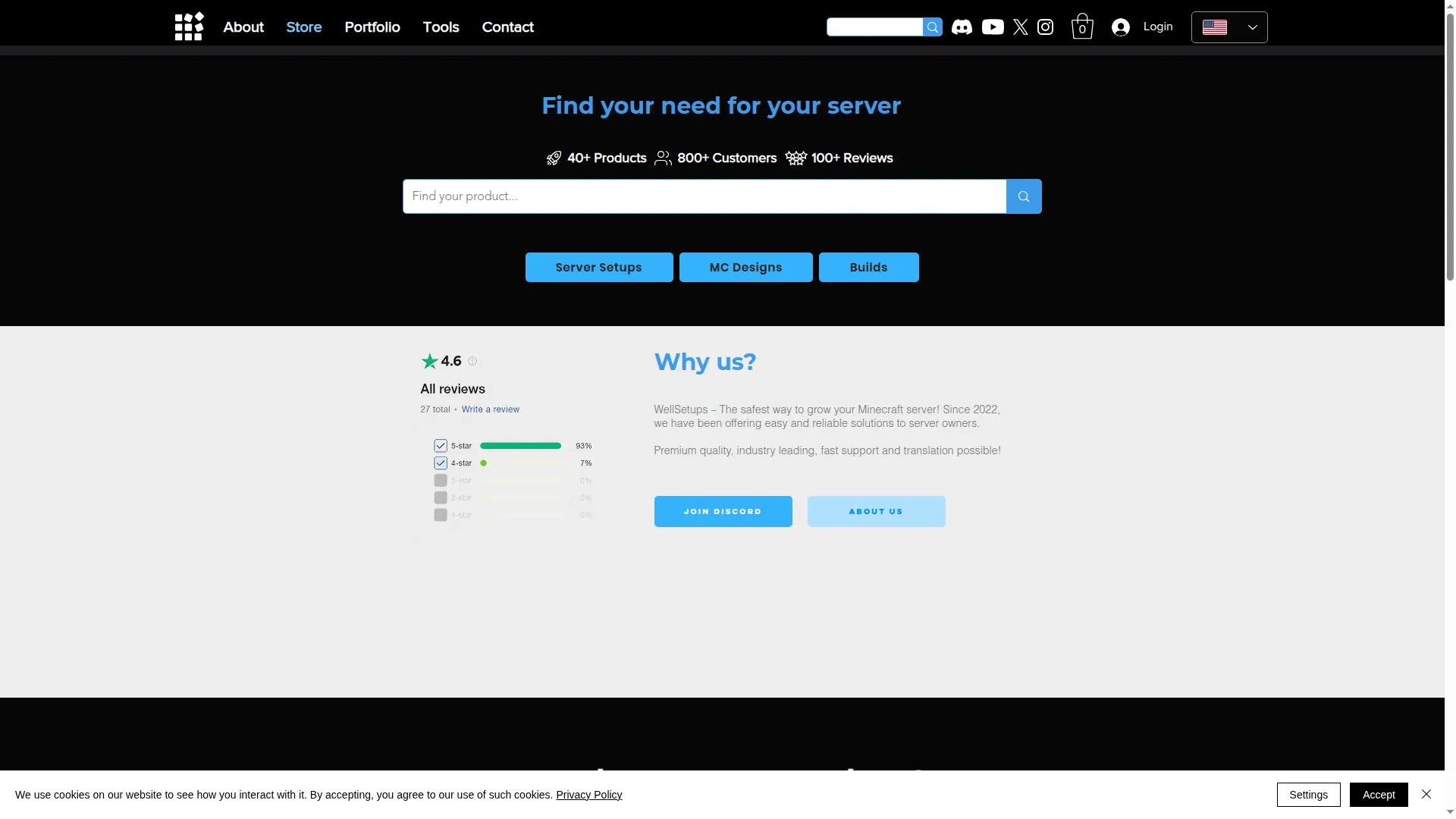Select the Builds category button
Image resolution: width=1456 pixels, height=819 pixels.
[x=869, y=267]
